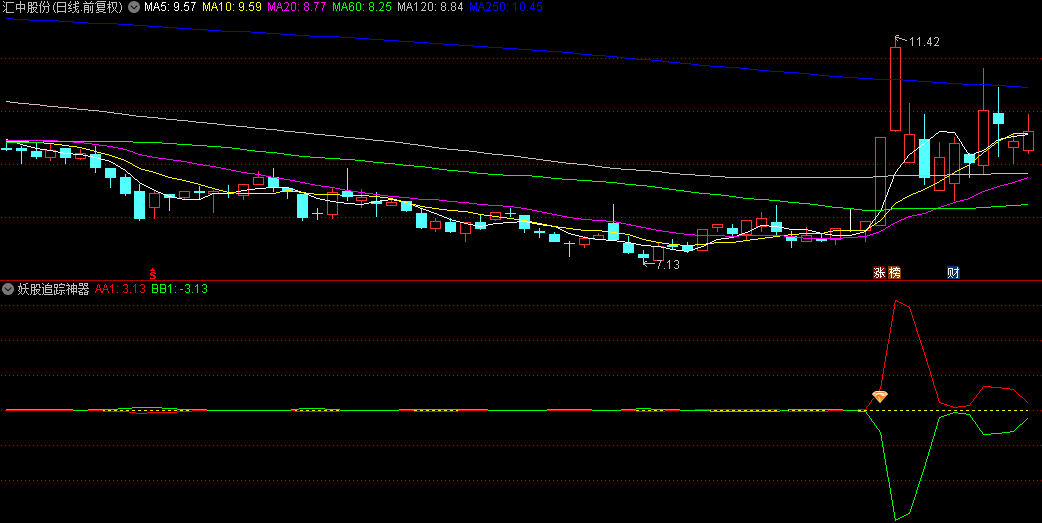Click the MA120: 8.84 label
The height and width of the screenshot is (523, 1042).
coord(431,7)
